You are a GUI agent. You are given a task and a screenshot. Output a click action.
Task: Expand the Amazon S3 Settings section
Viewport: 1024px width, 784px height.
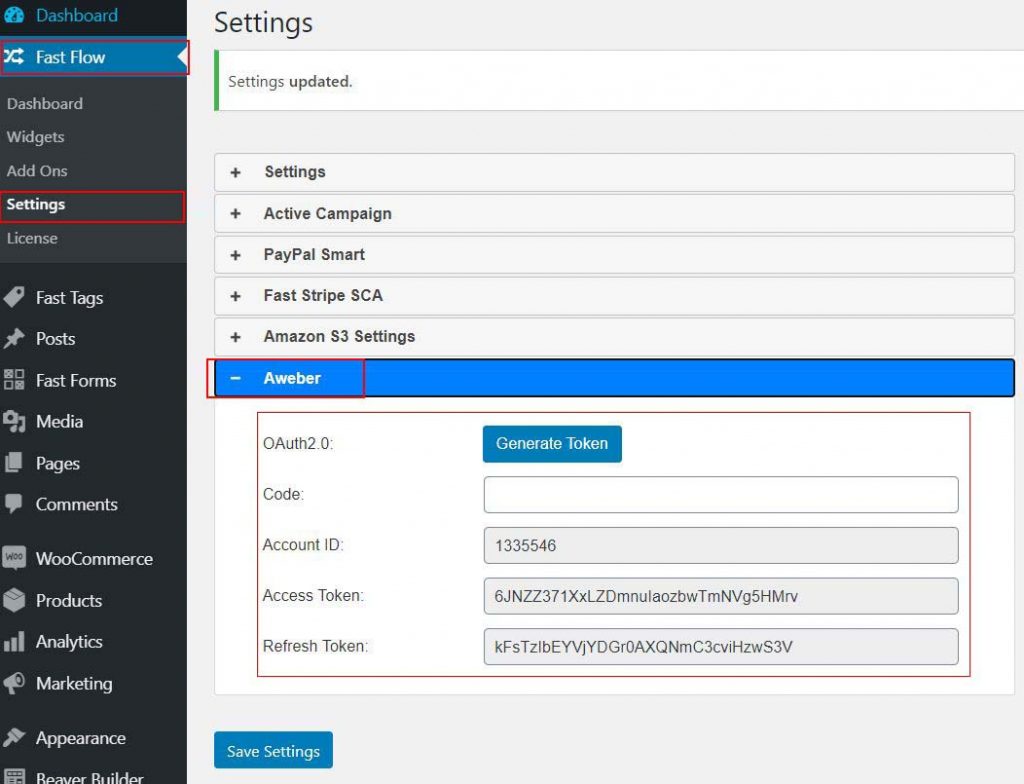614,337
